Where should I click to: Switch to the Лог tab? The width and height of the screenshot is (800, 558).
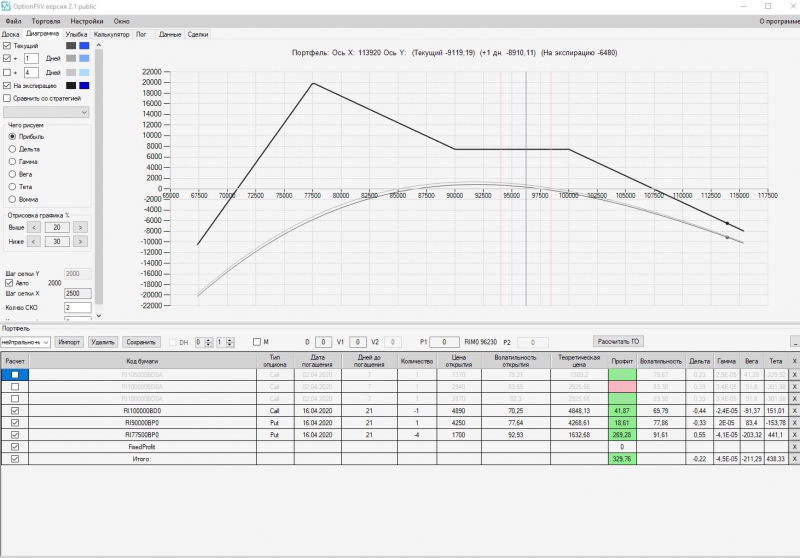coord(141,34)
